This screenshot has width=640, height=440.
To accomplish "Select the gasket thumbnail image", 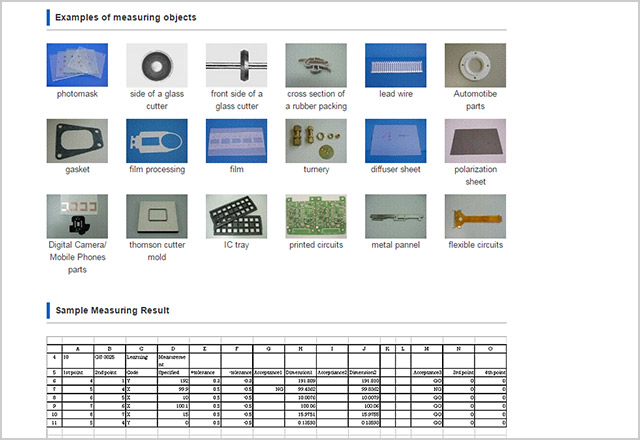I will tap(77, 140).
